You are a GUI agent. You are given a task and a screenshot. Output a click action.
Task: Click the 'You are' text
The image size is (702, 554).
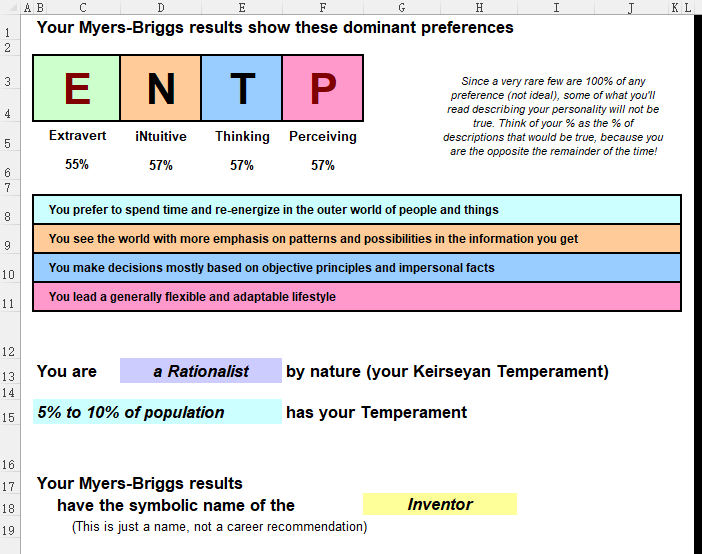[67, 371]
